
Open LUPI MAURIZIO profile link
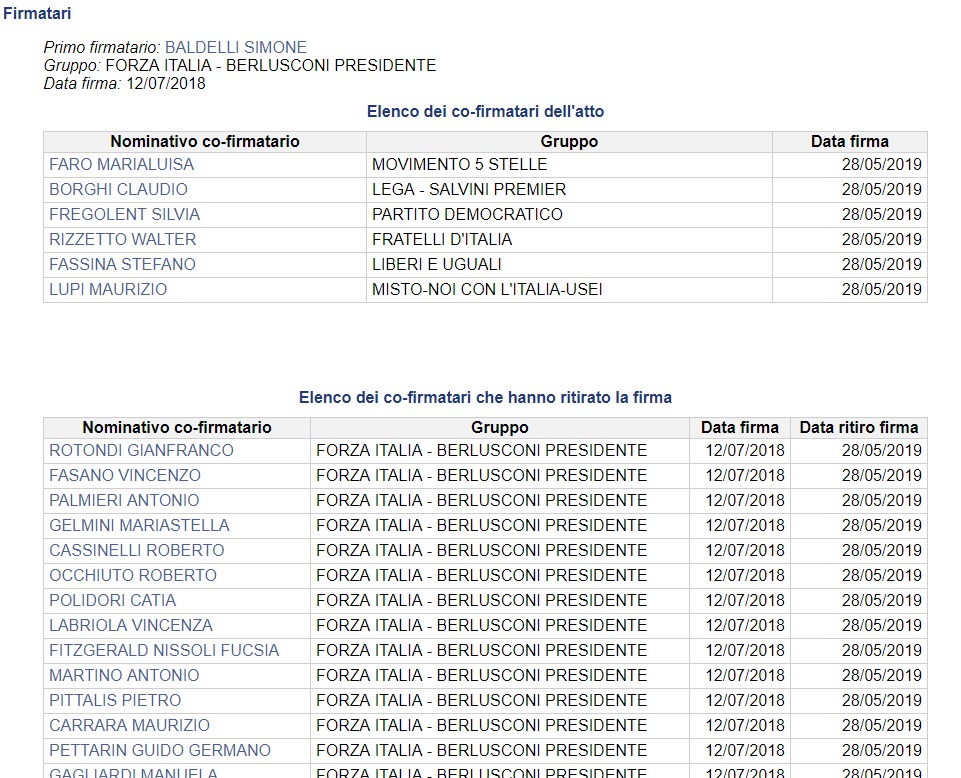pyautogui.click(x=108, y=289)
